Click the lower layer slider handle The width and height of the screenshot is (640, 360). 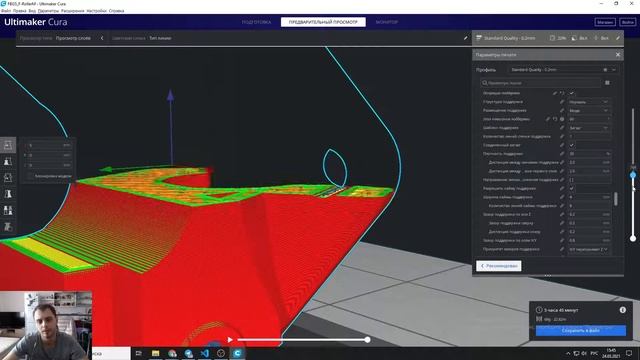pyautogui.click(x=633, y=238)
